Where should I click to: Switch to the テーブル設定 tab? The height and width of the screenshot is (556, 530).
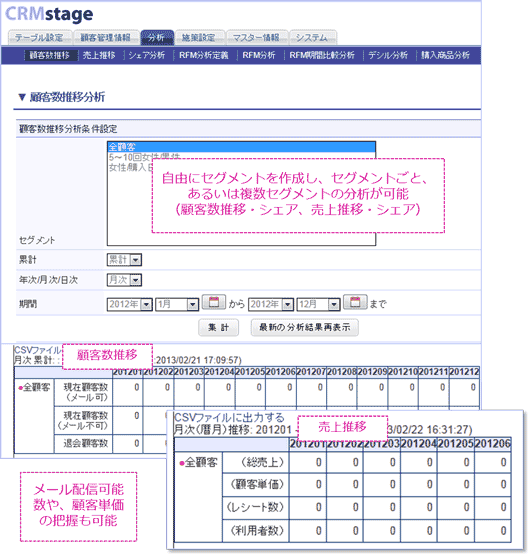(40, 38)
